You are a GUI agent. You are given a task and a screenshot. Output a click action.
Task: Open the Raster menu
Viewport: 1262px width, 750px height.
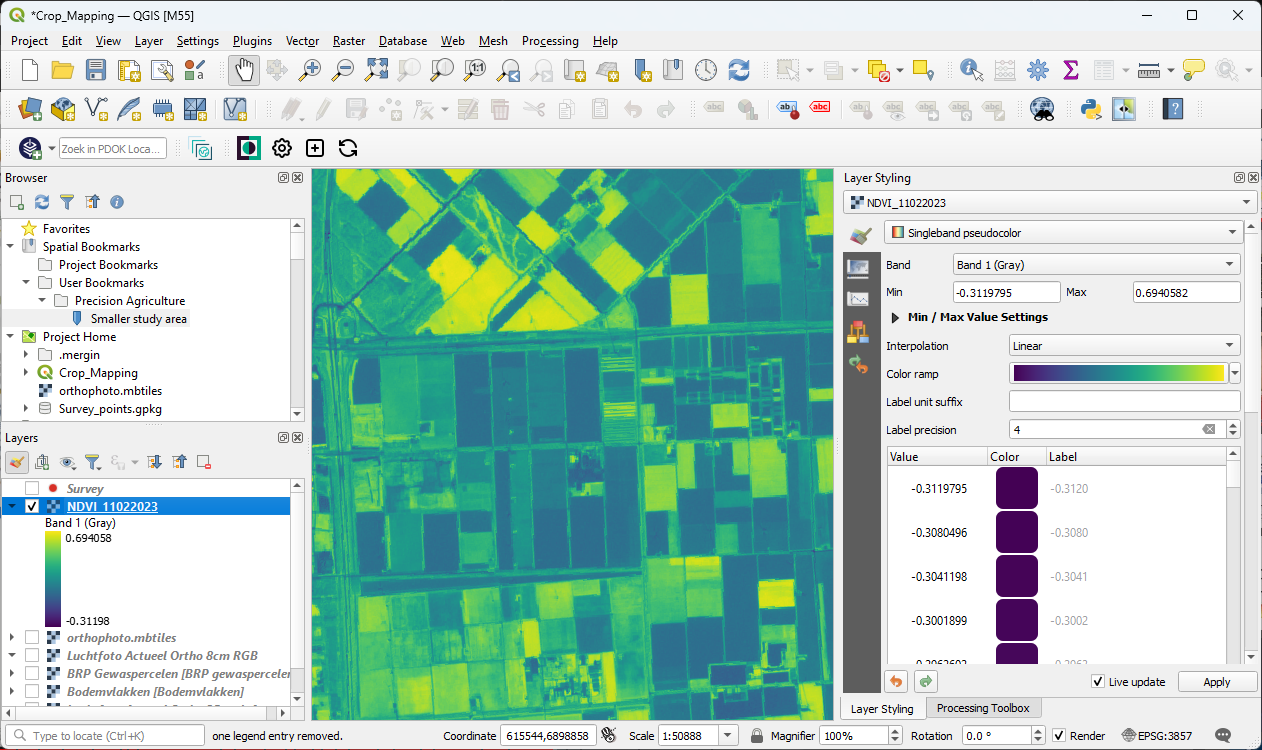pos(348,41)
